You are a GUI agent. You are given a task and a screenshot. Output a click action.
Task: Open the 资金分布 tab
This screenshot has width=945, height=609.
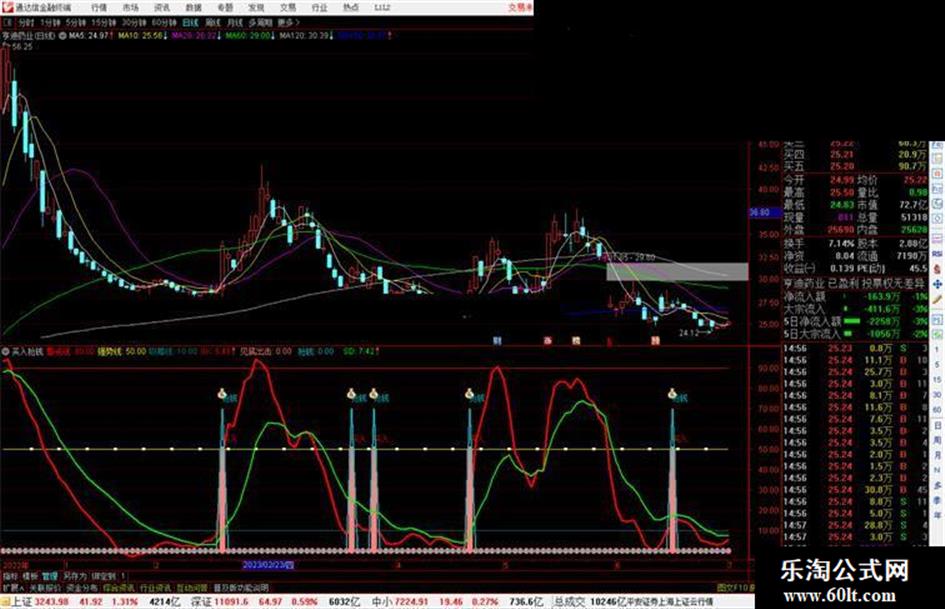(81, 587)
